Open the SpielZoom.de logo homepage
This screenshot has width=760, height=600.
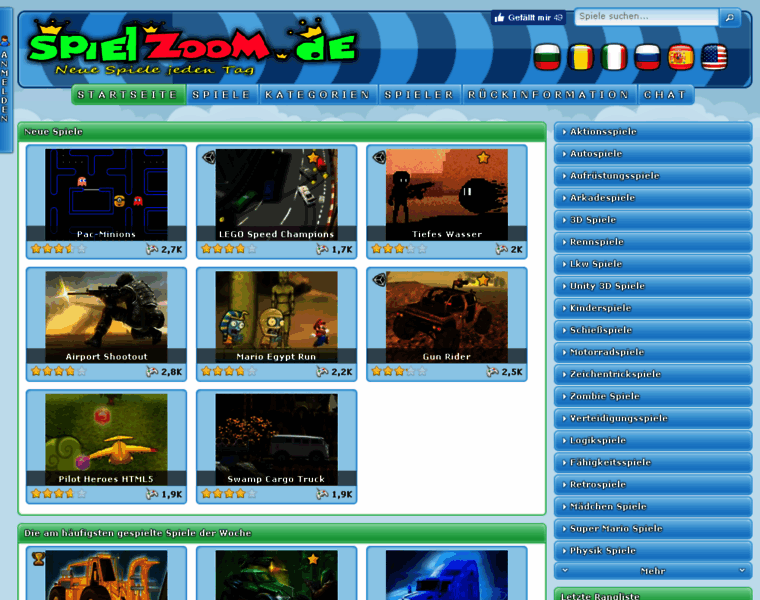(x=193, y=48)
